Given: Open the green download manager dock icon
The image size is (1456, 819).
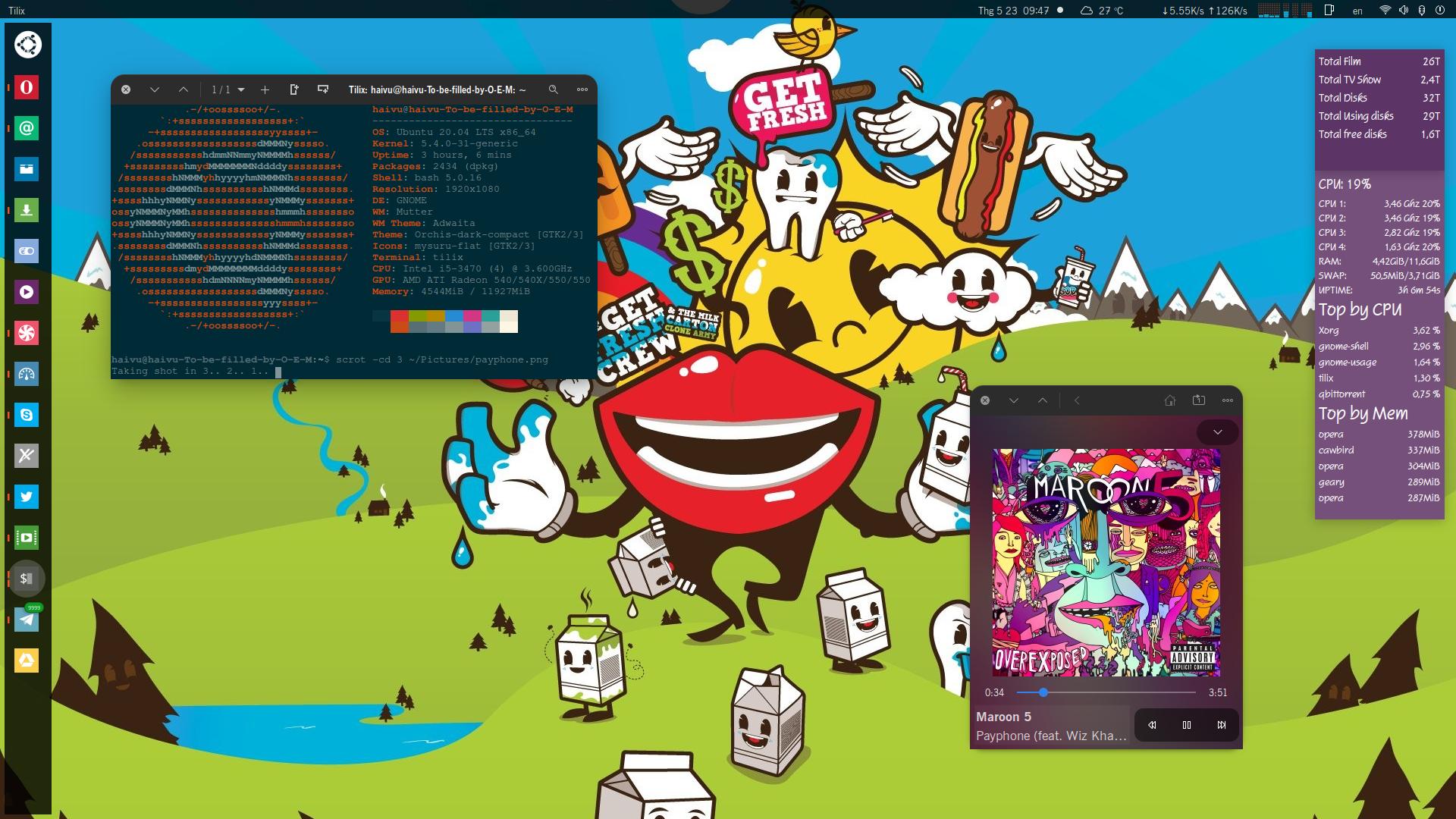Looking at the screenshot, I should (x=27, y=210).
